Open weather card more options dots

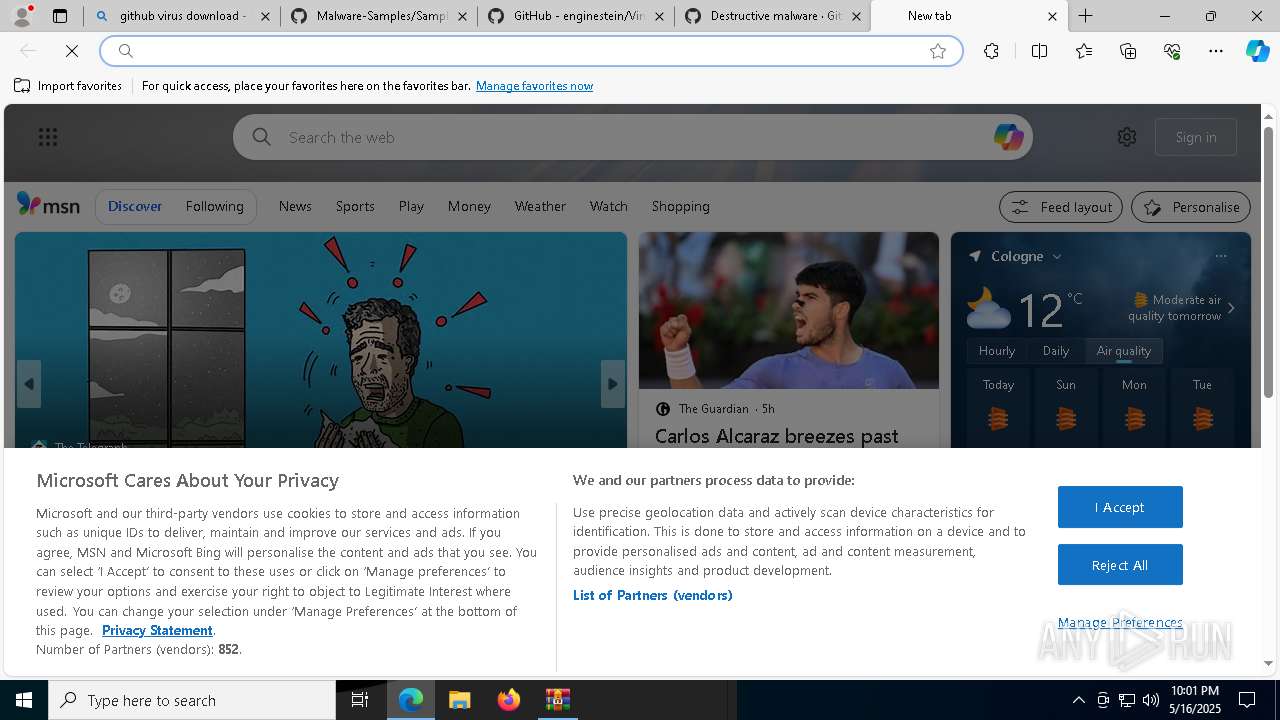[1221, 256]
